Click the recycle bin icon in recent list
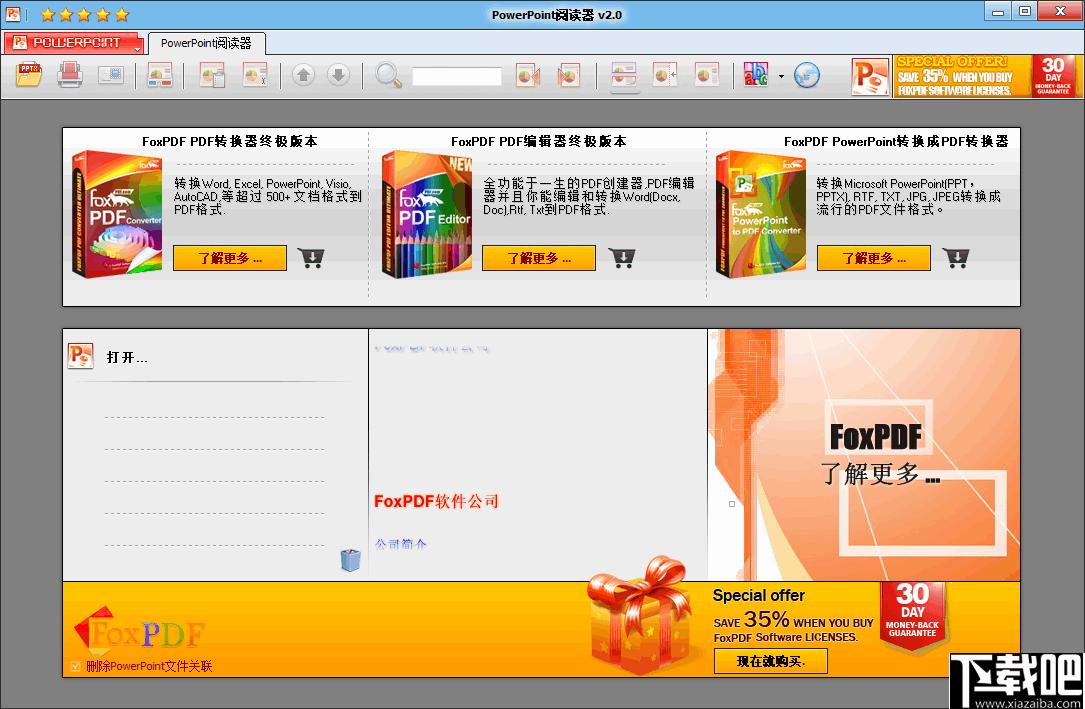 (x=351, y=559)
